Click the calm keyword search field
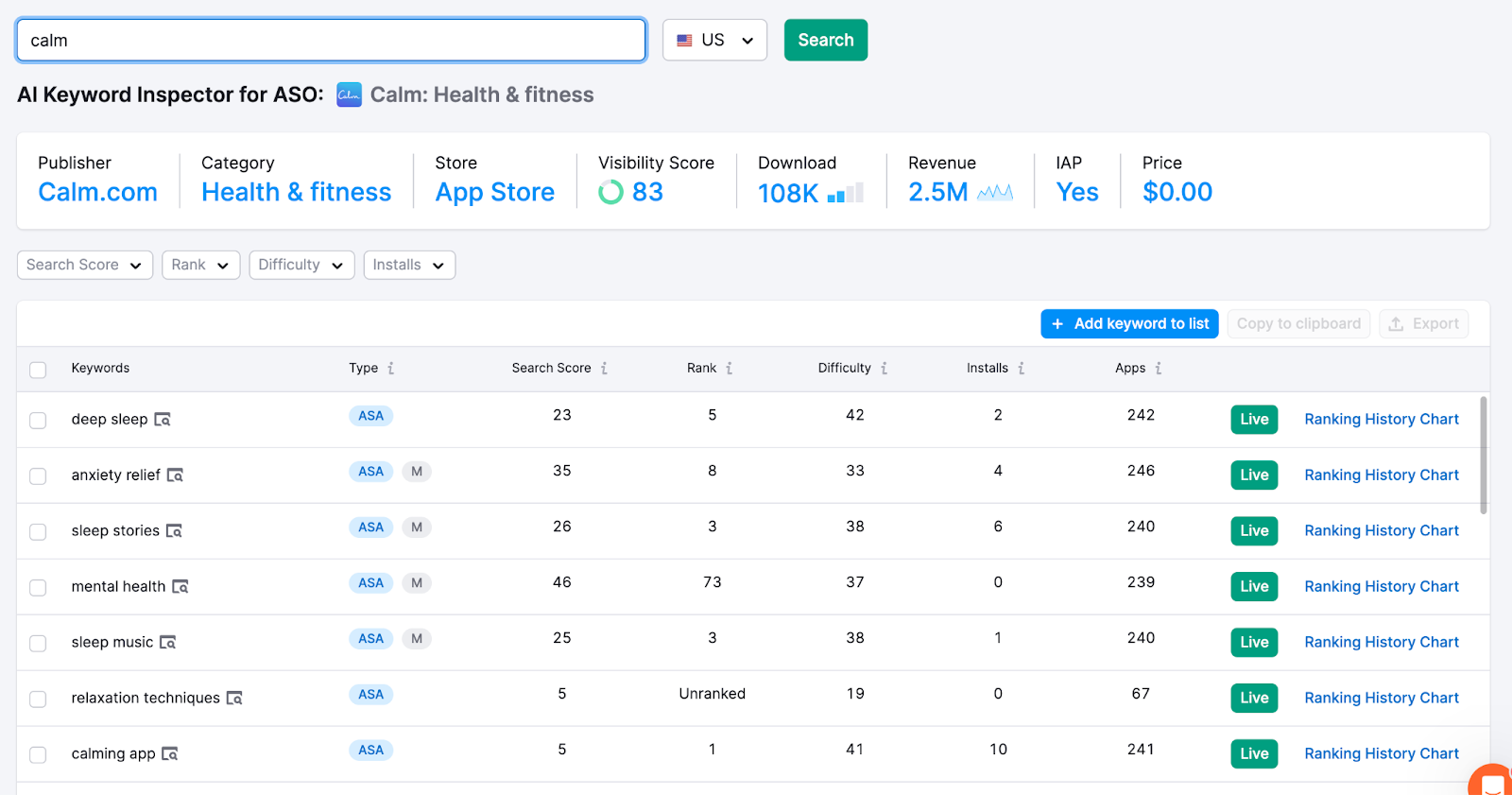This screenshot has width=1512, height=795. coord(331,41)
